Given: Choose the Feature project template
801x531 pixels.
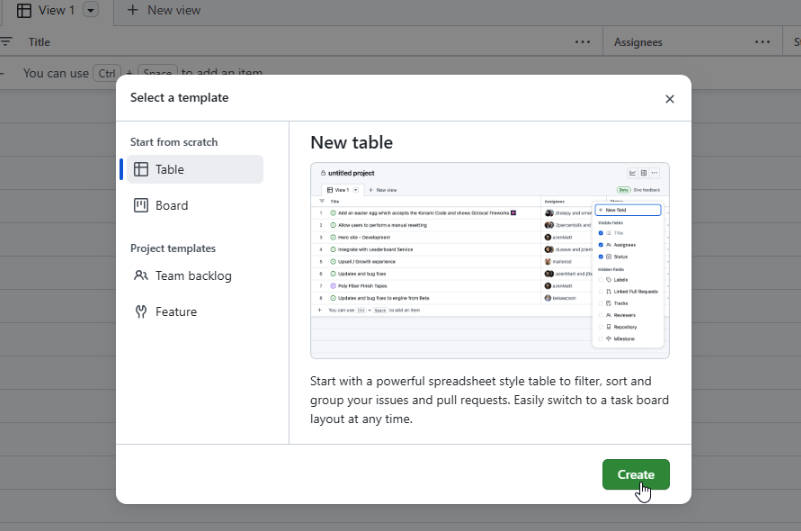Looking at the screenshot, I should pos(195,312).
